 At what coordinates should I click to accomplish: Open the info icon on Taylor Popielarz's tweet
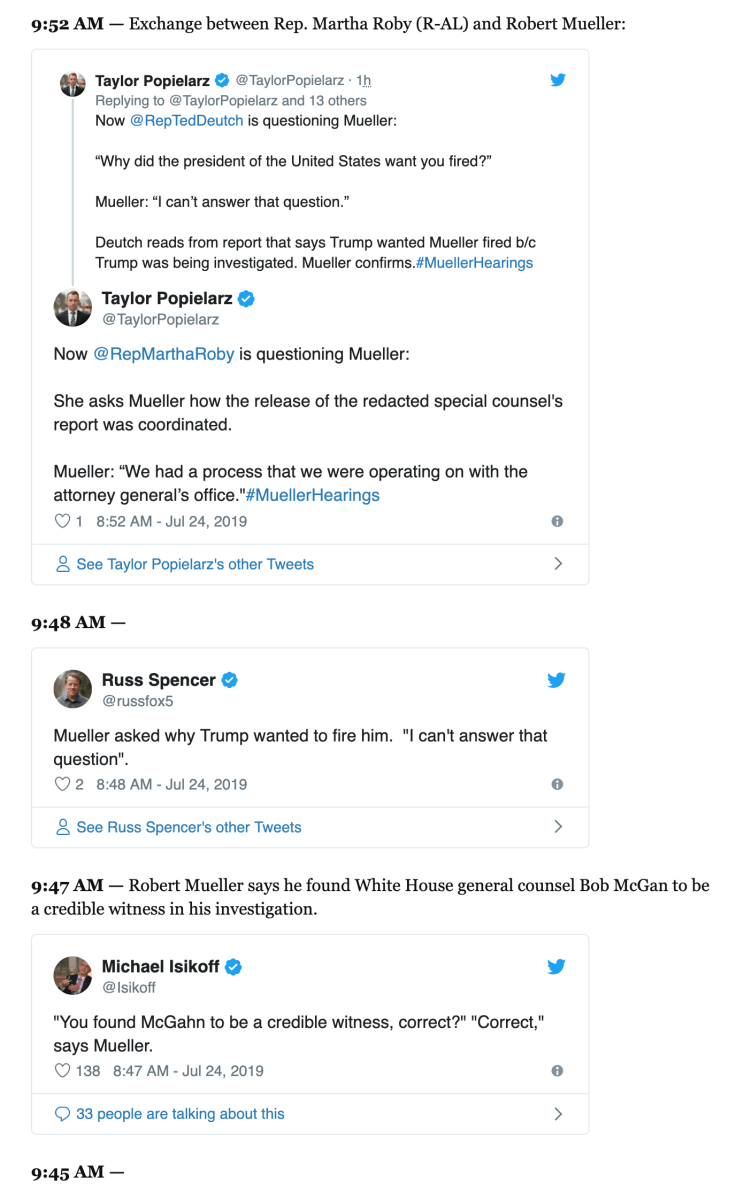point(557,521)
